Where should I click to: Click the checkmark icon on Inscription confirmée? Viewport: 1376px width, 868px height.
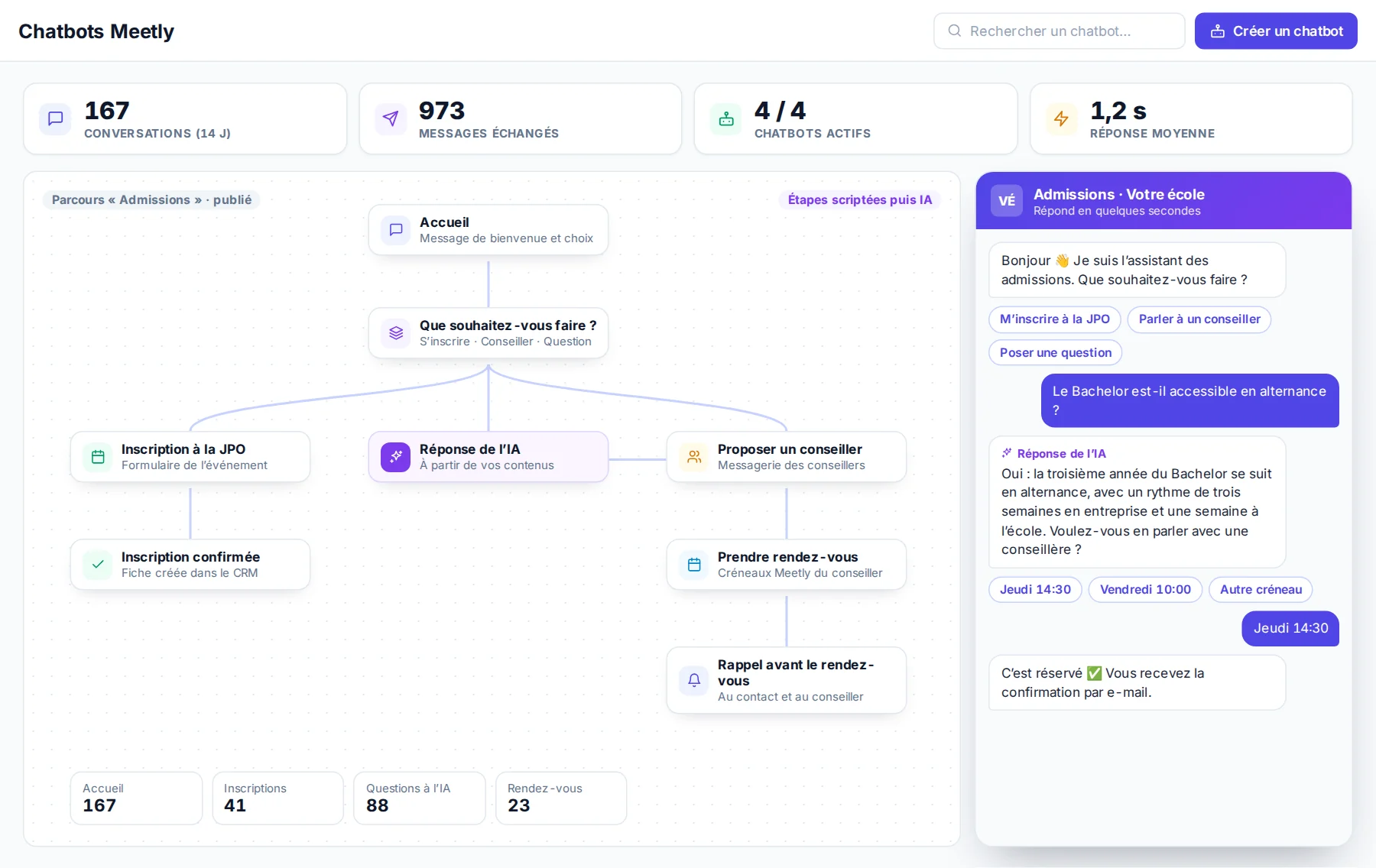pyautogui.click(x=98, y=565)
